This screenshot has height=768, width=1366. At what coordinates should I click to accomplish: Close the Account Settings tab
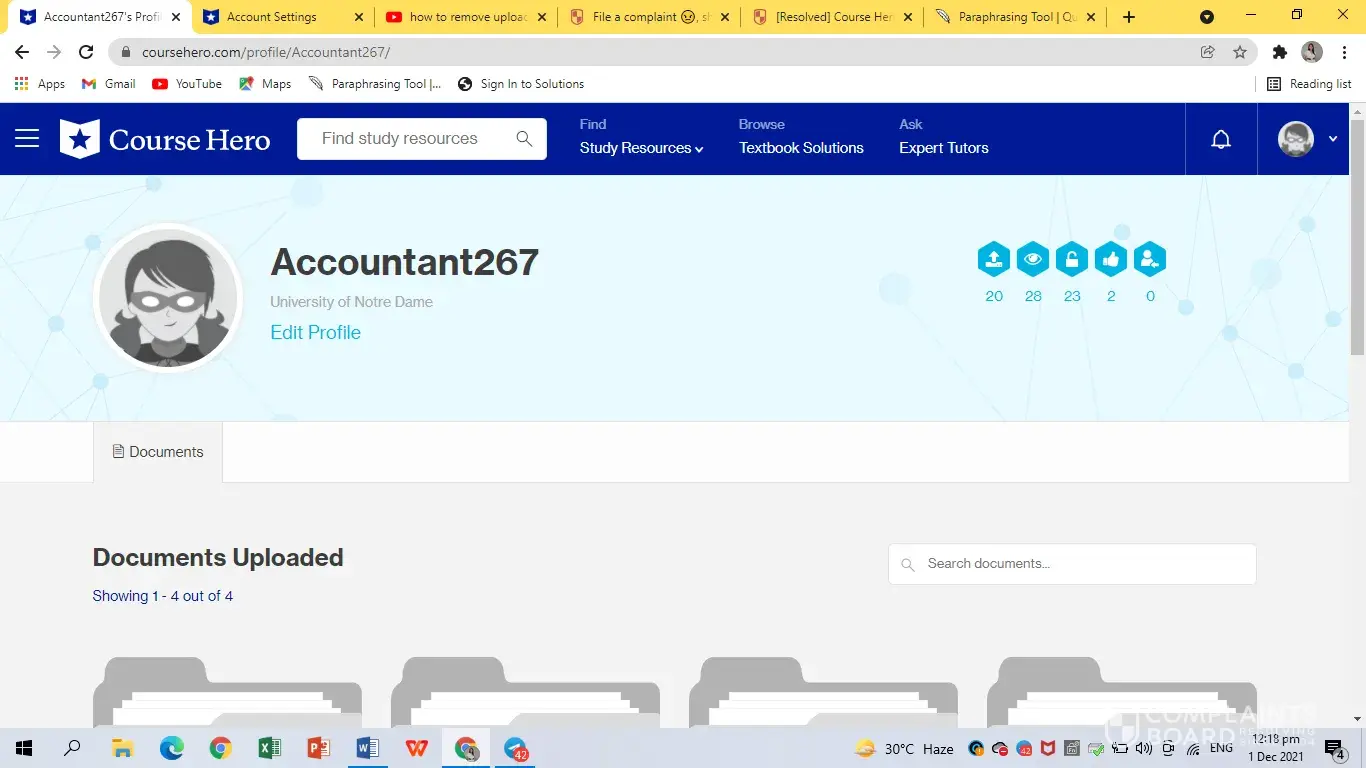point(359,17)
